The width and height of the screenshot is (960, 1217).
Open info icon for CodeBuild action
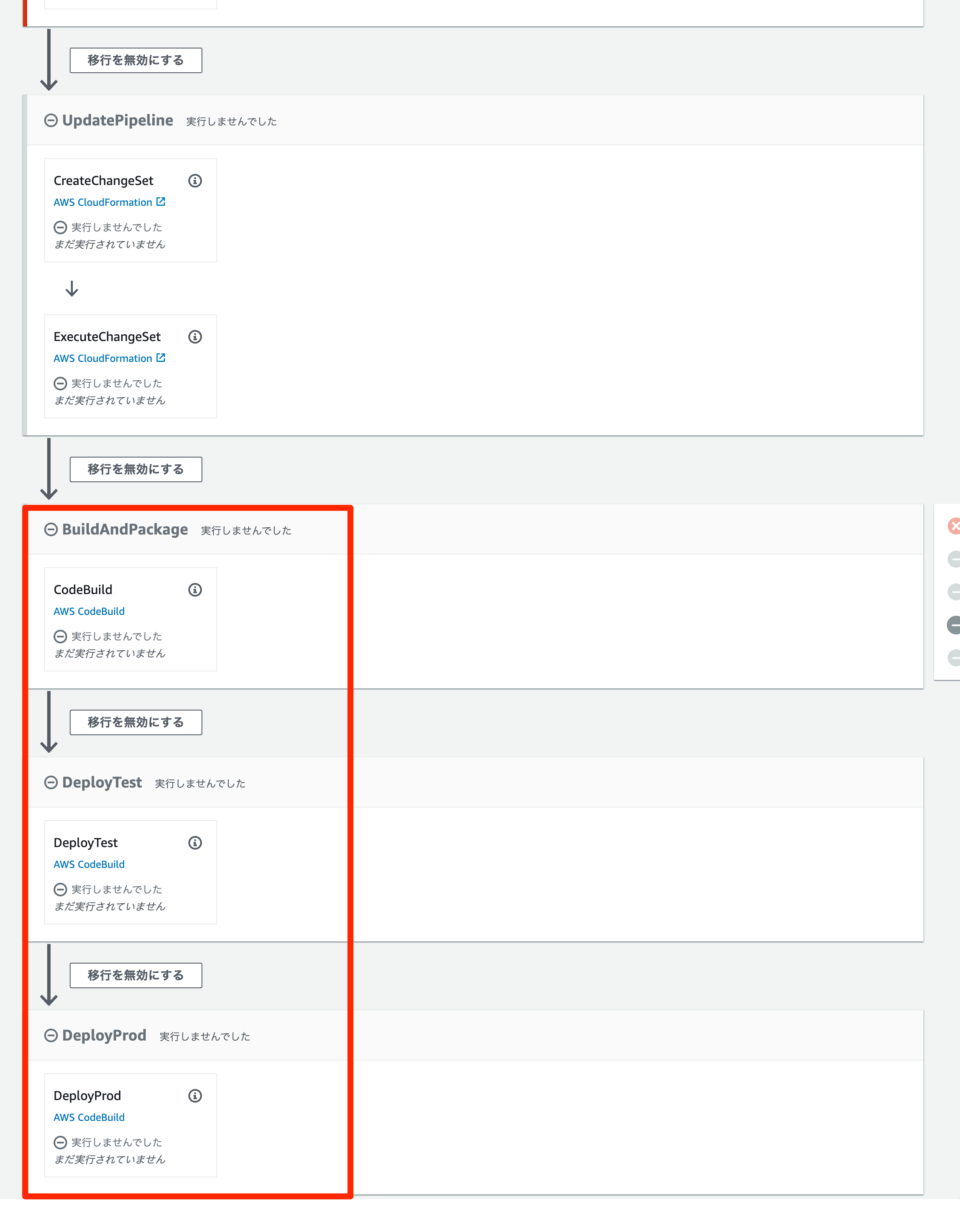coord(195,590)
